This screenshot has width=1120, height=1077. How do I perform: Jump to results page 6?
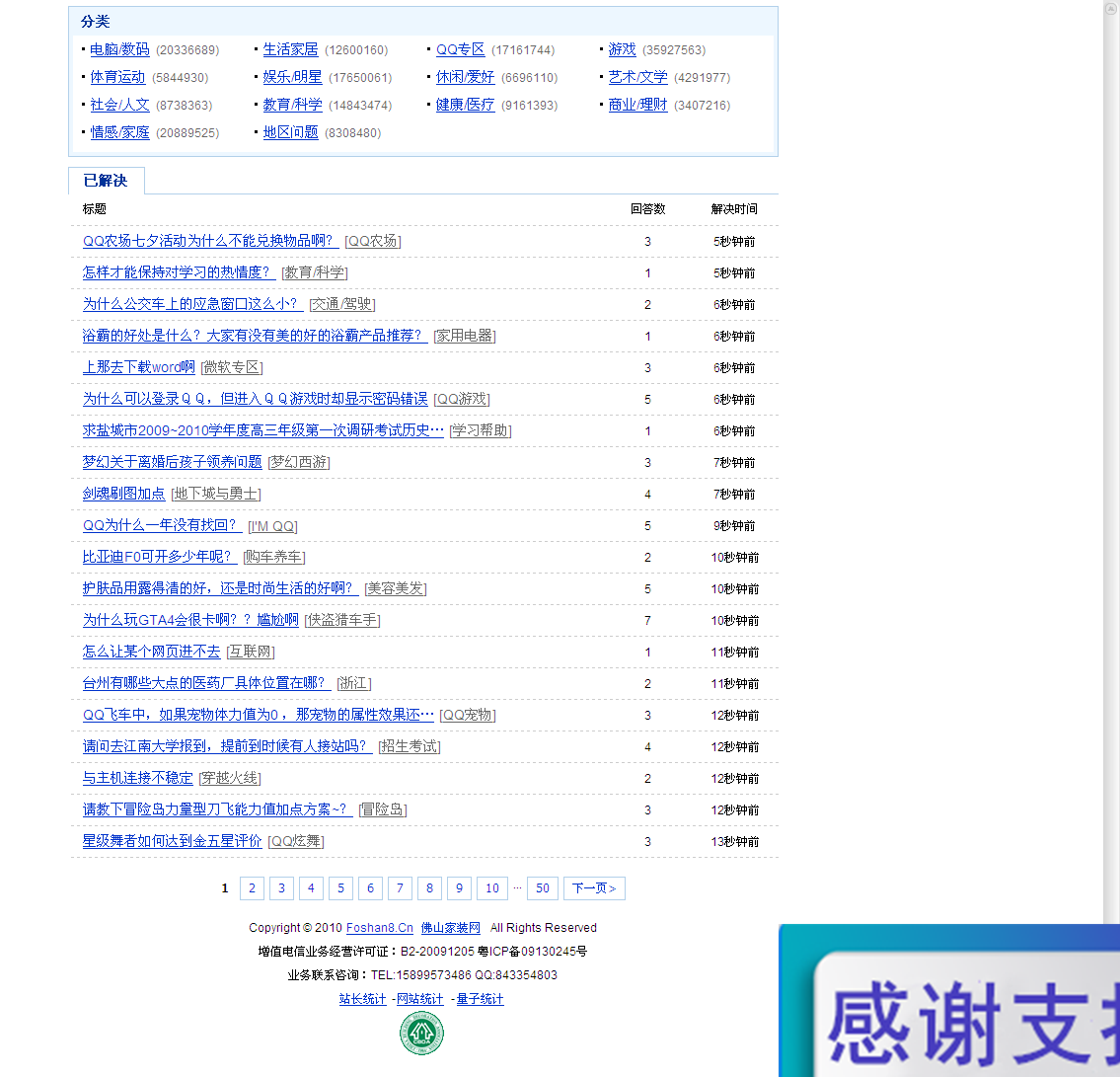pyautogui.click(x=371, y=888)
